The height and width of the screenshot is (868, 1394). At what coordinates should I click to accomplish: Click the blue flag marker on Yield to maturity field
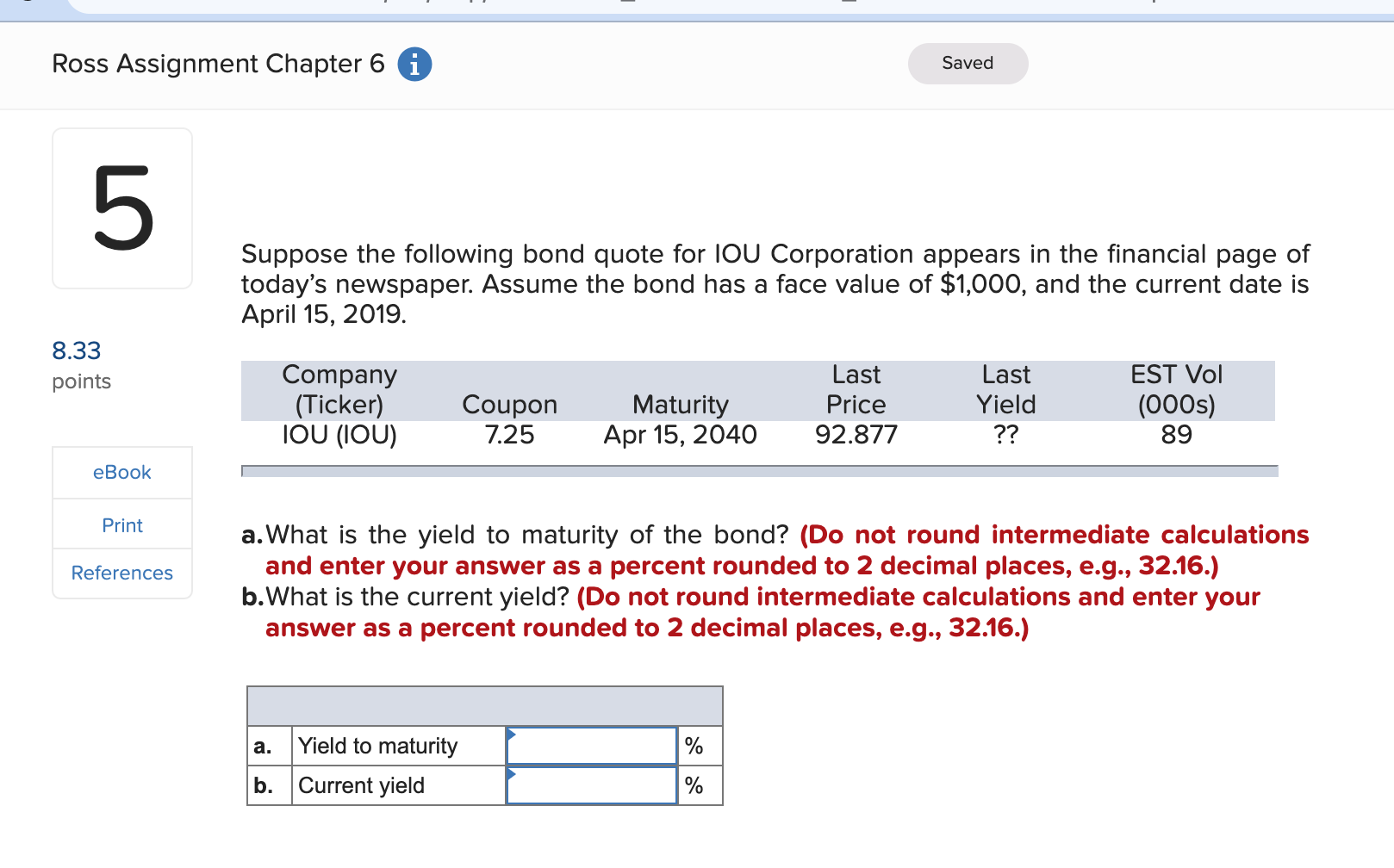[511, 734]
